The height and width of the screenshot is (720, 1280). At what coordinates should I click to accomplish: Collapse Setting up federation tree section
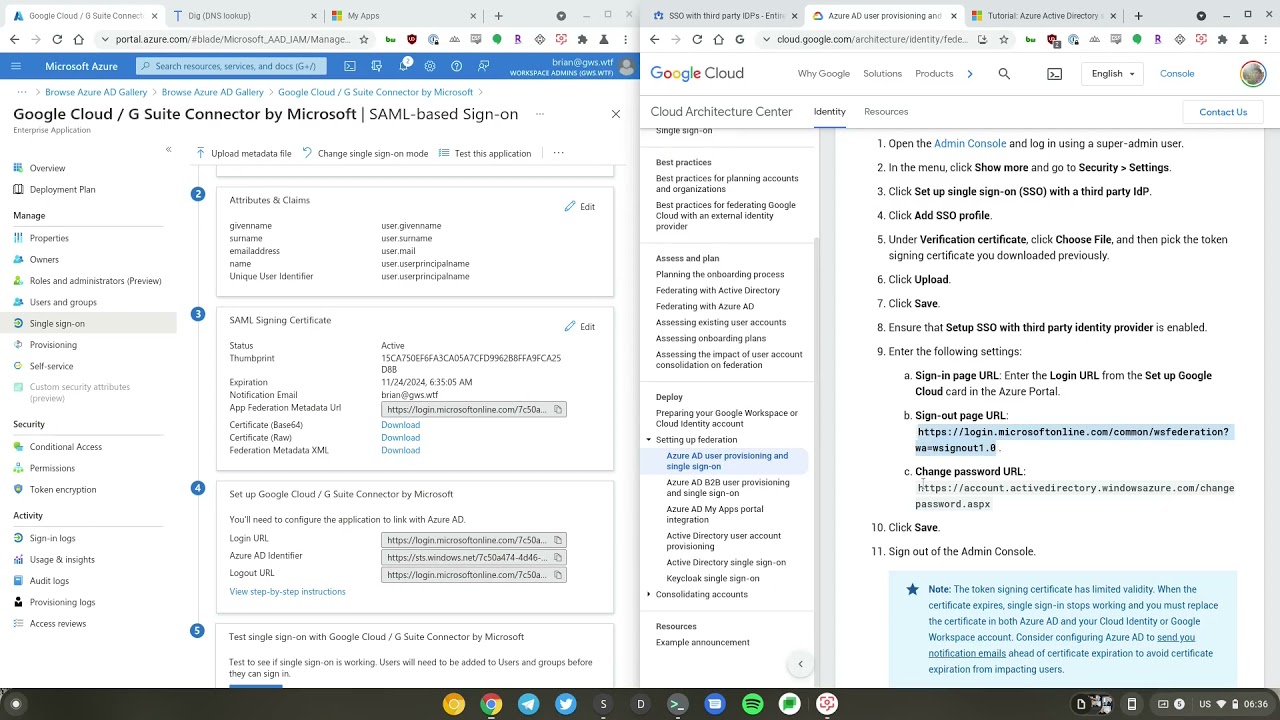click(648, 440)
